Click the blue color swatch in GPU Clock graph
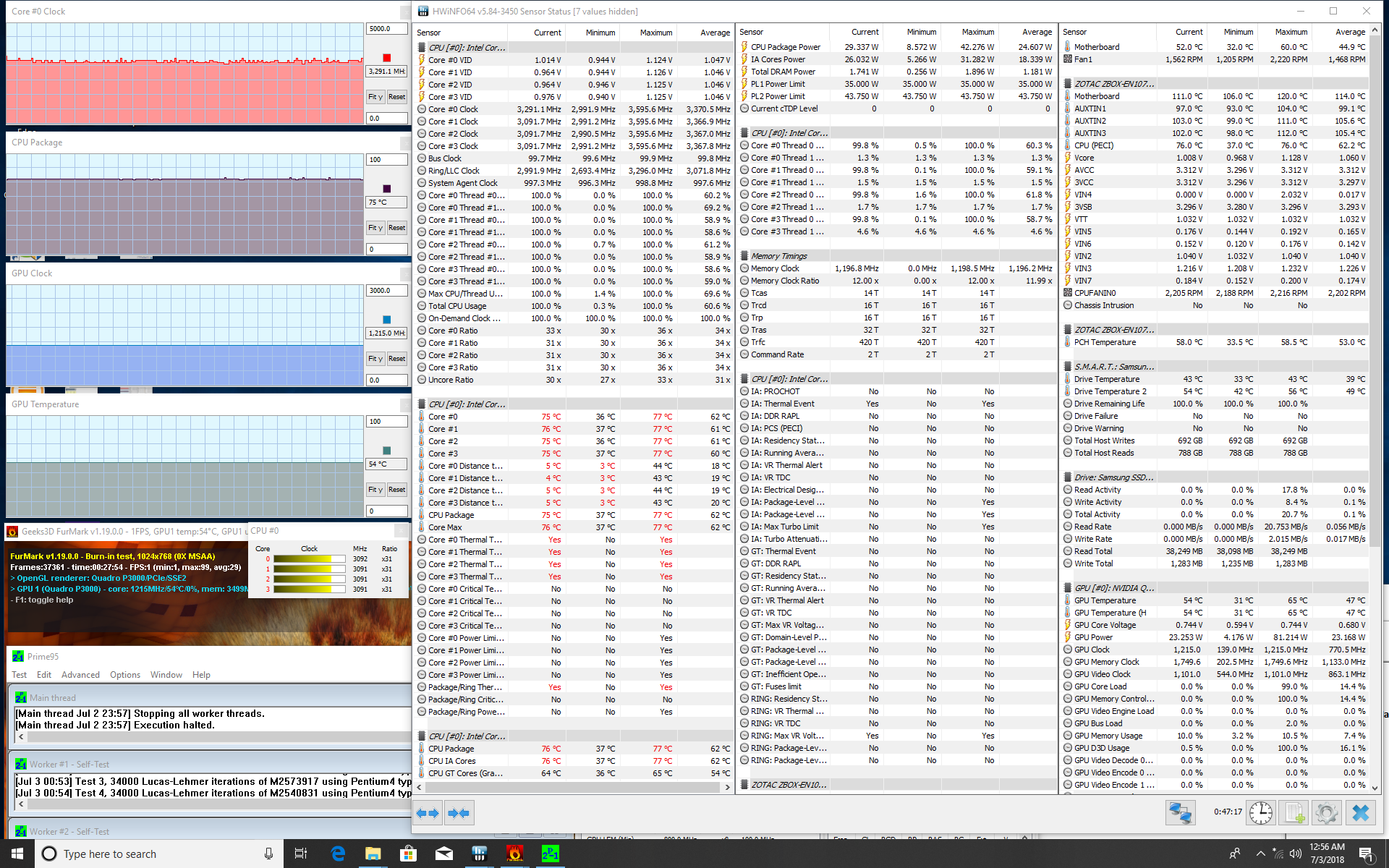This screenshot has width=1389, height=868. (386, 320)
